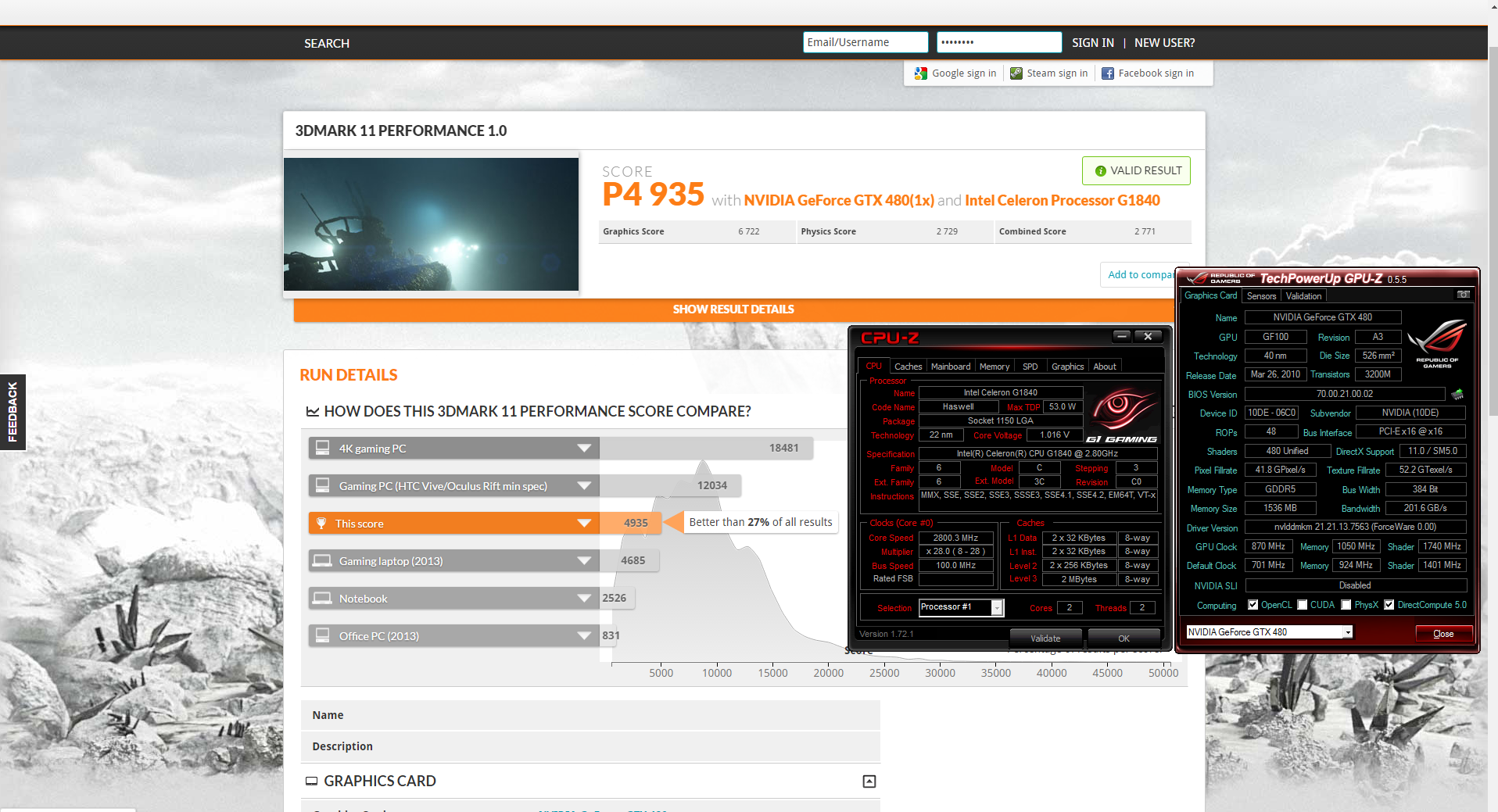This screenshot has width=1498, height=812.
Task: Toggle the OpenCL checkbox in GPU-Z
Action: pos(1253,605)
